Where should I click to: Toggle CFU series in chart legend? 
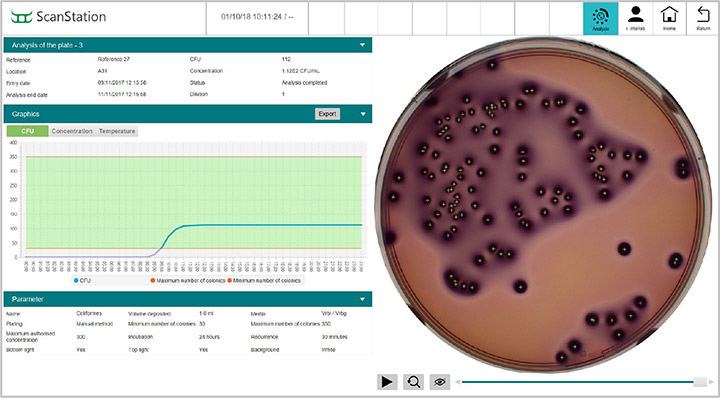point(83,280)
